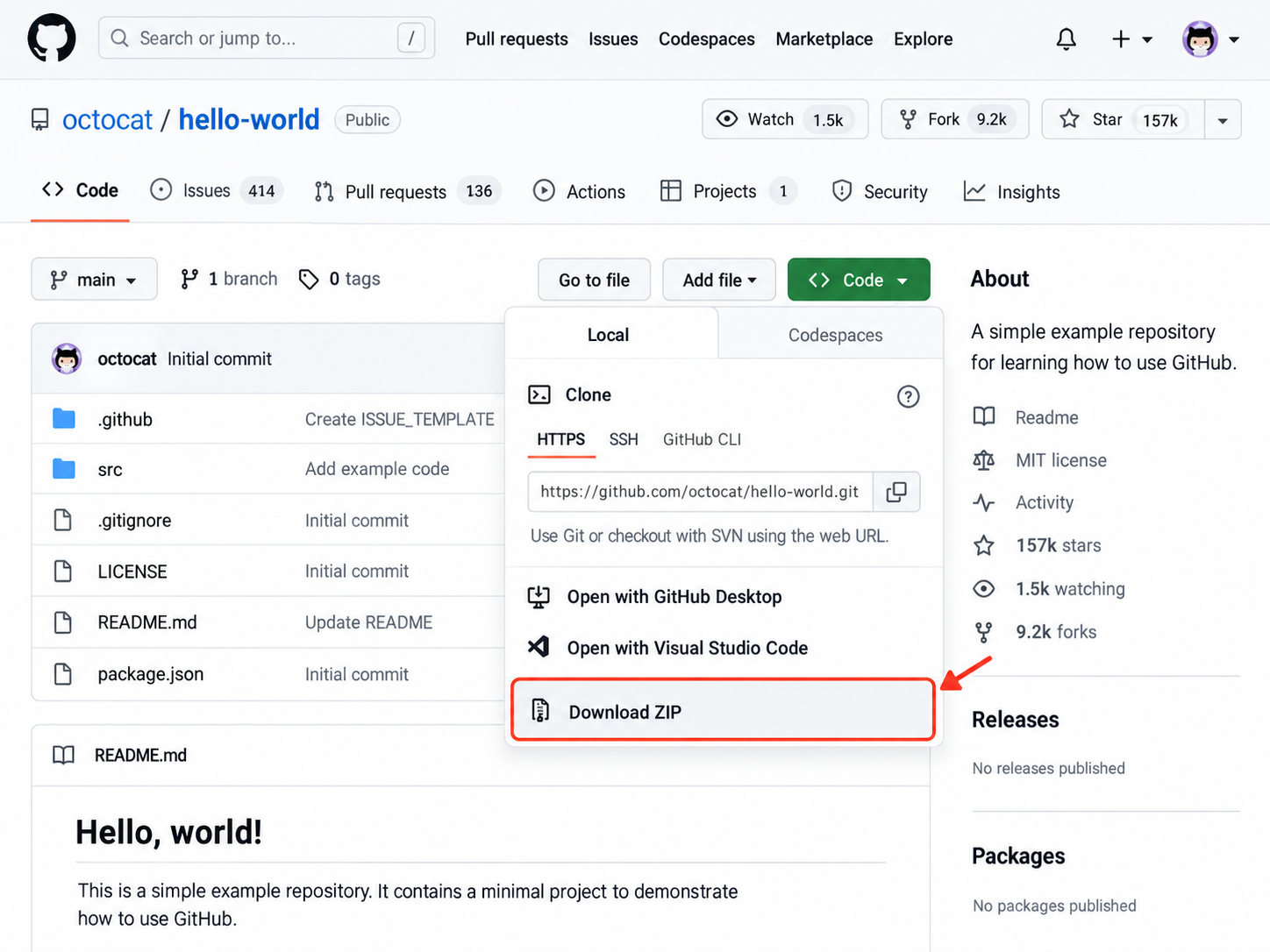Open the clone help question mark
The image size is (1270, 952).
click(908, 396)
